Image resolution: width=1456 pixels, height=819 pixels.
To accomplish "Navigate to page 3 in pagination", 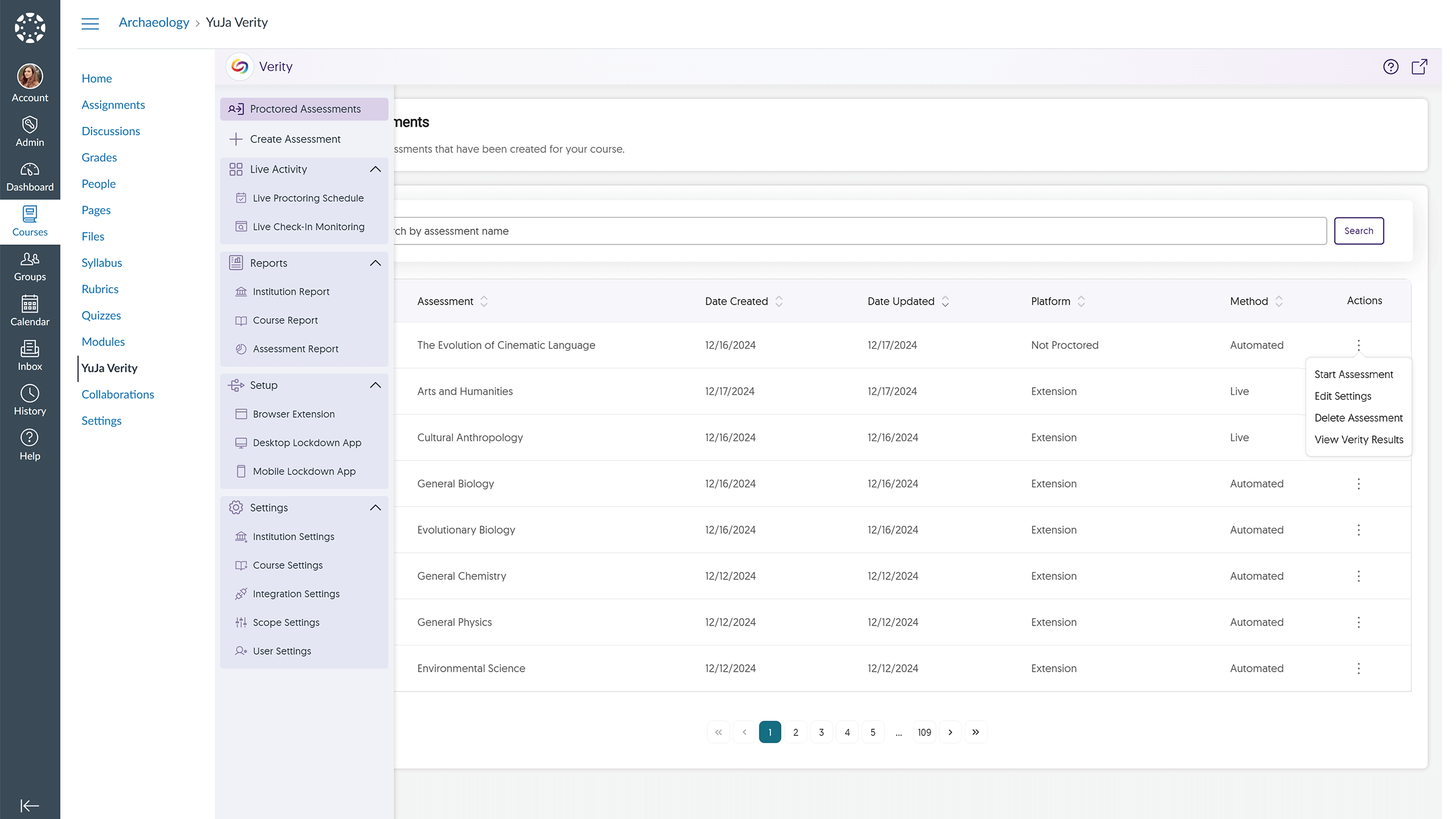I will [821, 732].
